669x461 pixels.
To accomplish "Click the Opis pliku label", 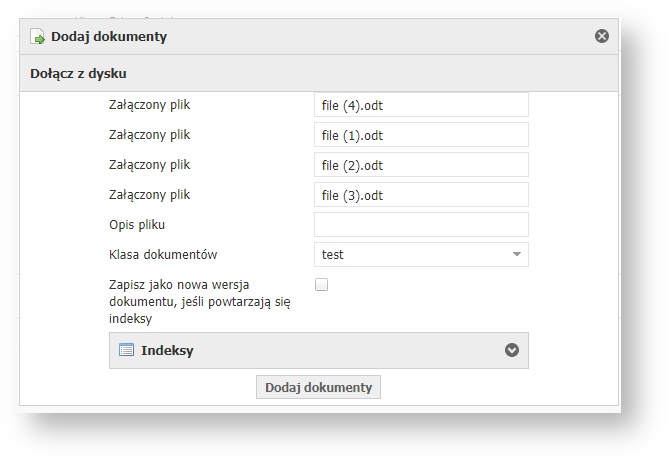I will tap(137, 225).
